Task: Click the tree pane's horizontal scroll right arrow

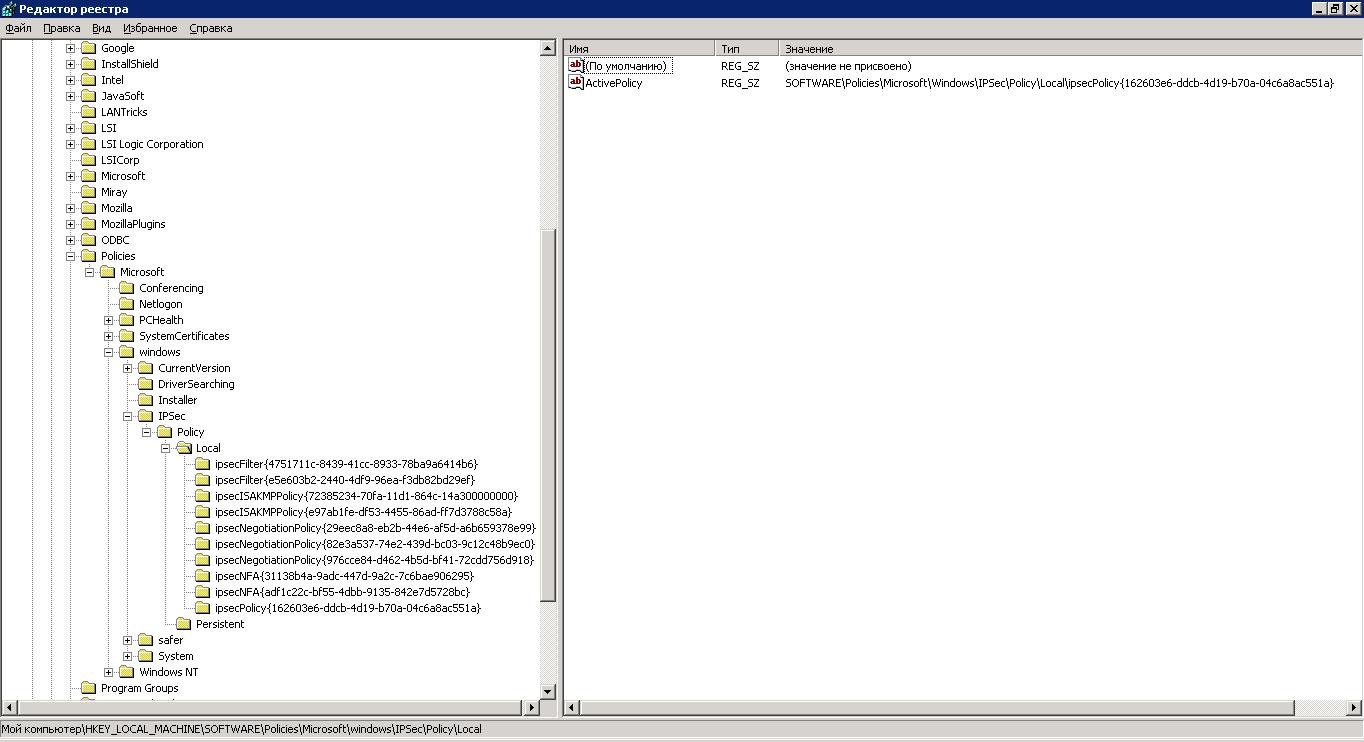Action: click(x=531, y=708)
